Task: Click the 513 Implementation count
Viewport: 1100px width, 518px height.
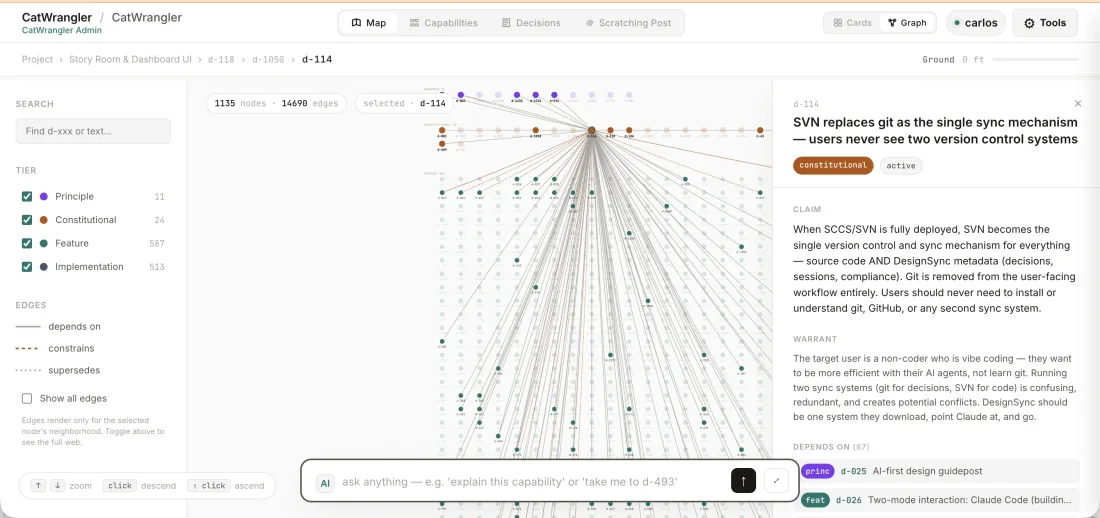Action: [x=157, y=267]
